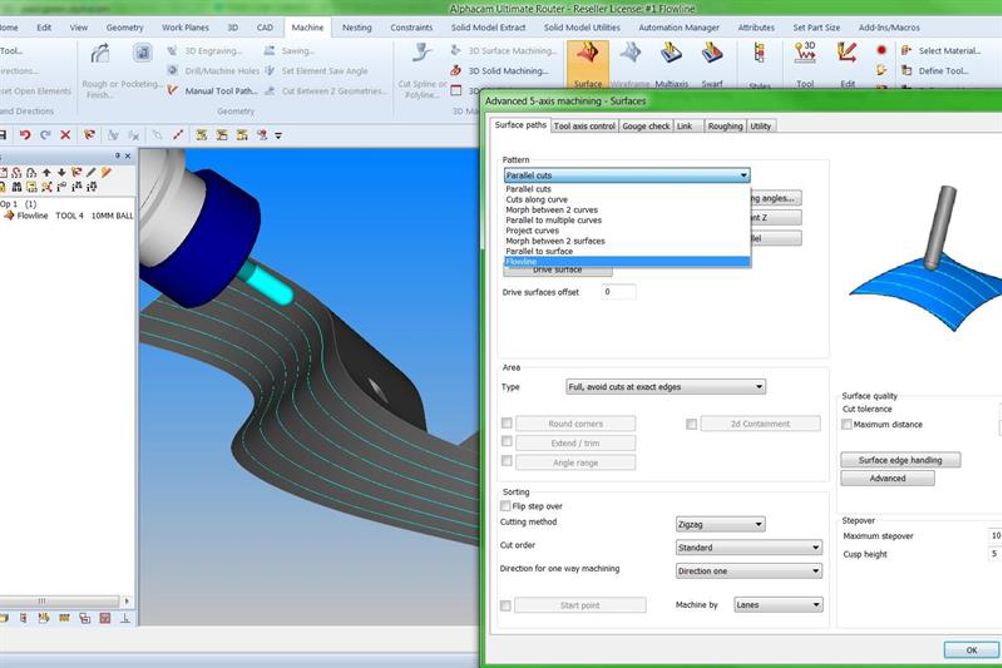Click the Start point button

coord(580,605)
